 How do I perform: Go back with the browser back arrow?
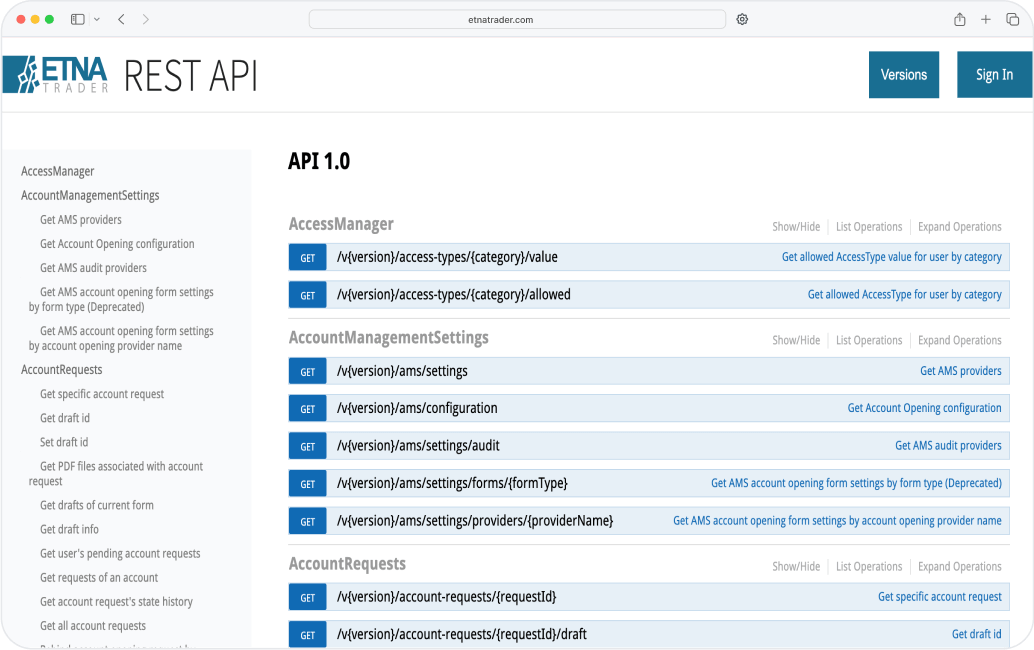[121, 19]
